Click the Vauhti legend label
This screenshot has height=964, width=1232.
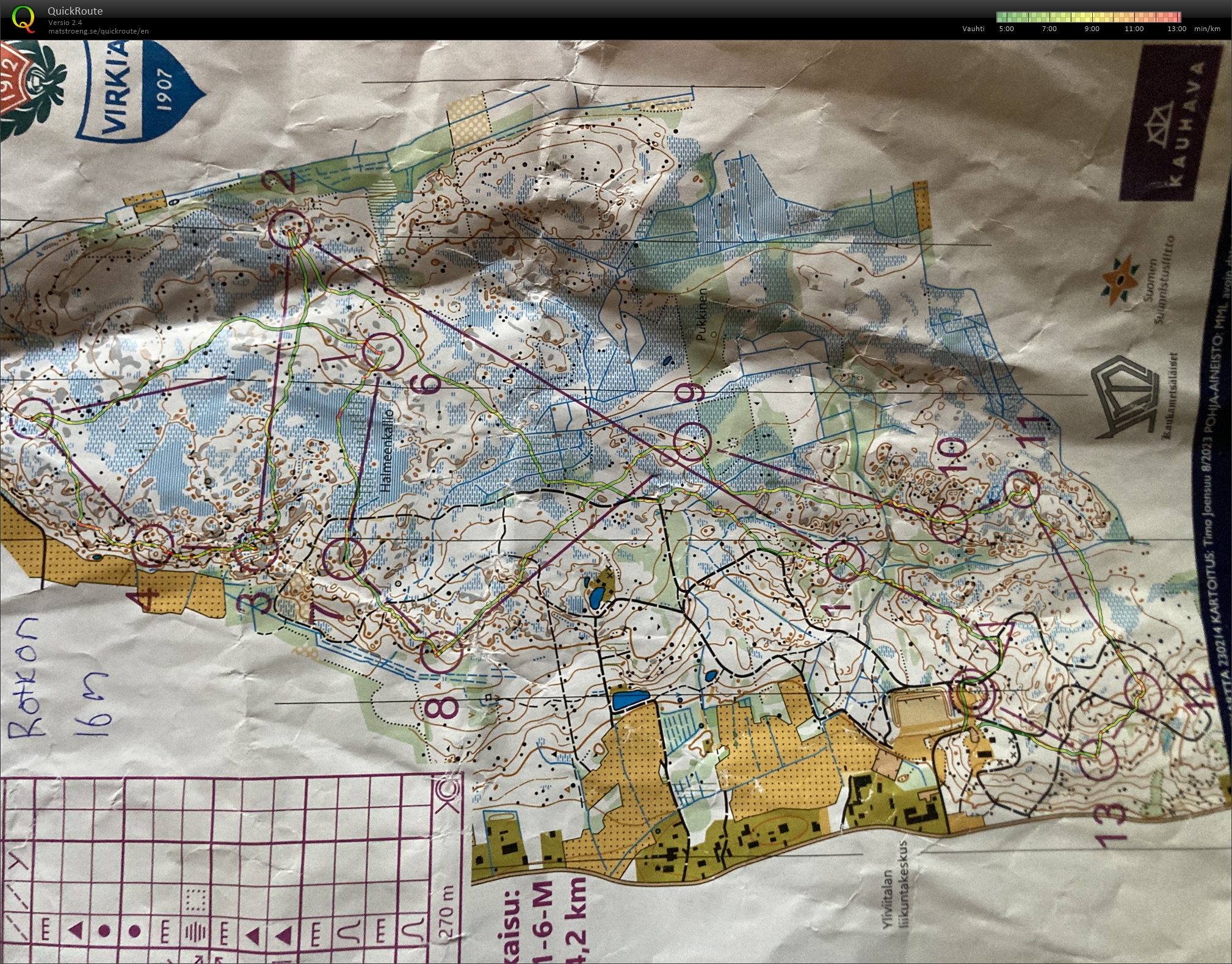click(x=973, y=29)
